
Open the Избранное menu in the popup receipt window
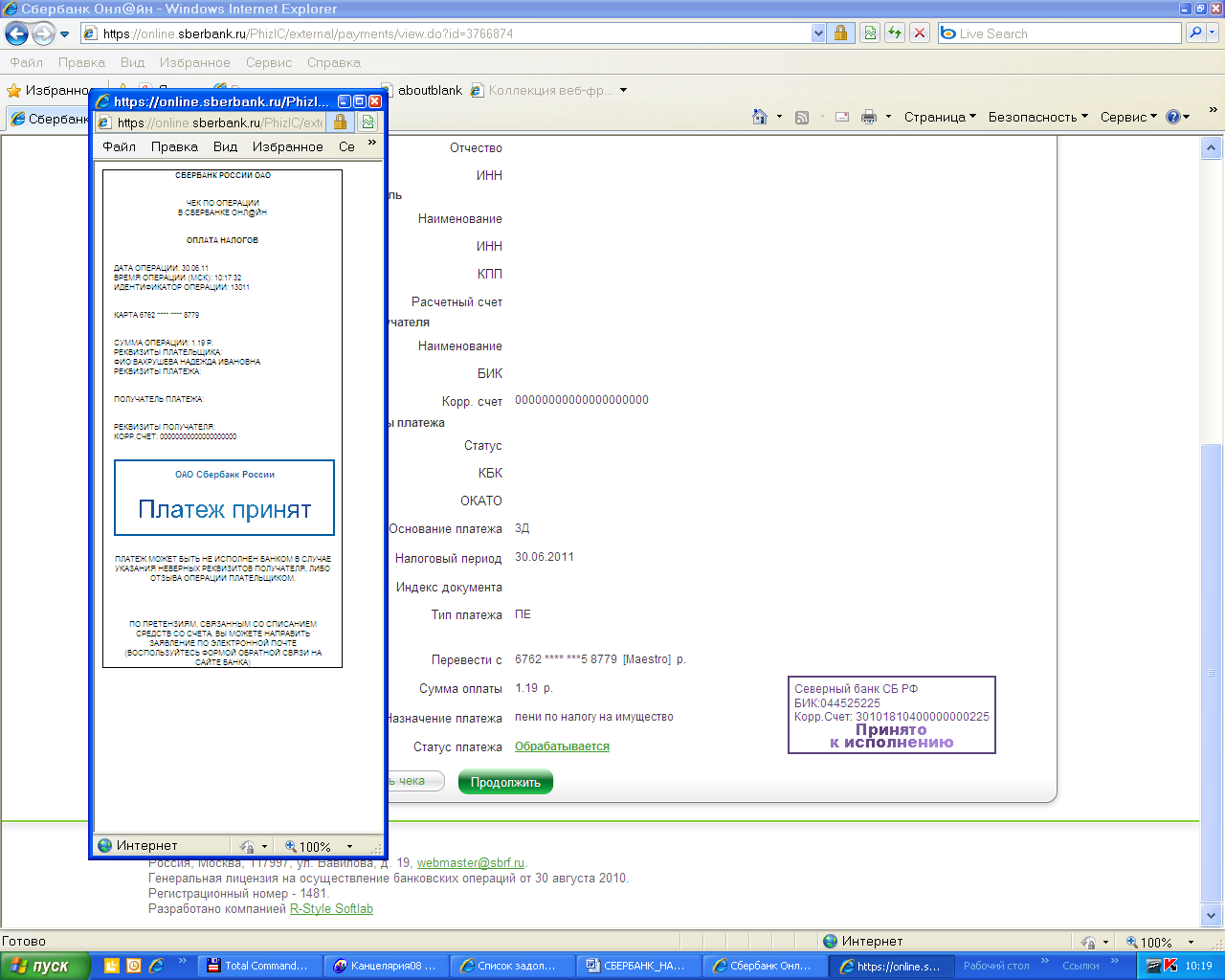pyautogui.click(x=287, y=146)
